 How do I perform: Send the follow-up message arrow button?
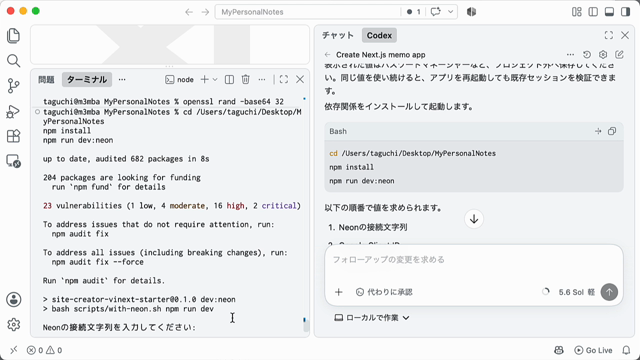tap(609, 292)
